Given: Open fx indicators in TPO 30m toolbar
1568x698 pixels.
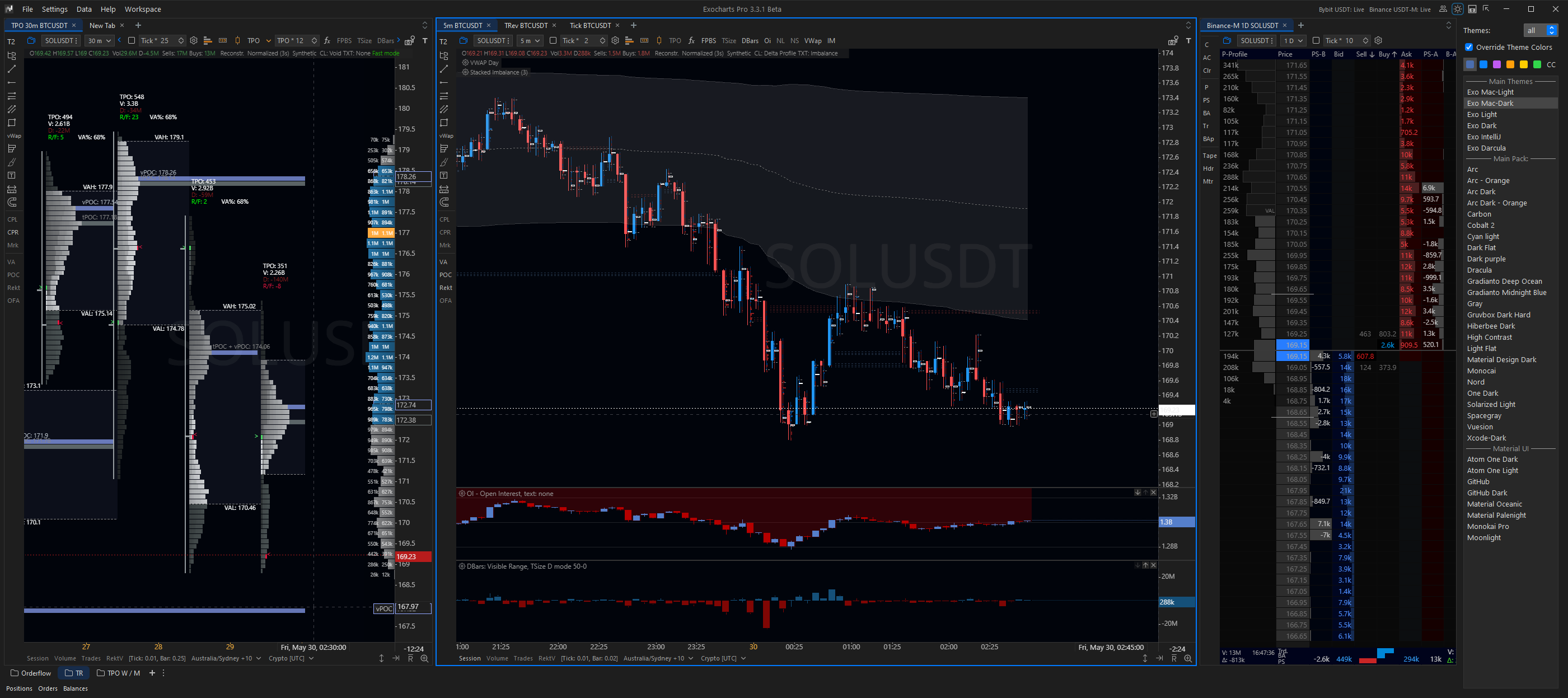Looking at the screenshot, I should coord(327,41).
